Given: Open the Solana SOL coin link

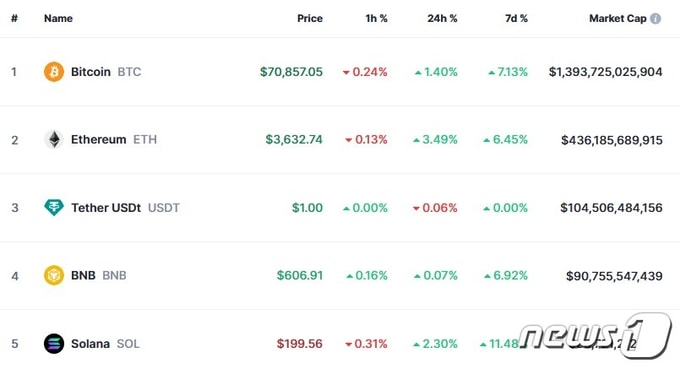Looking at the screenshot, I should click(x=105, y=344).
